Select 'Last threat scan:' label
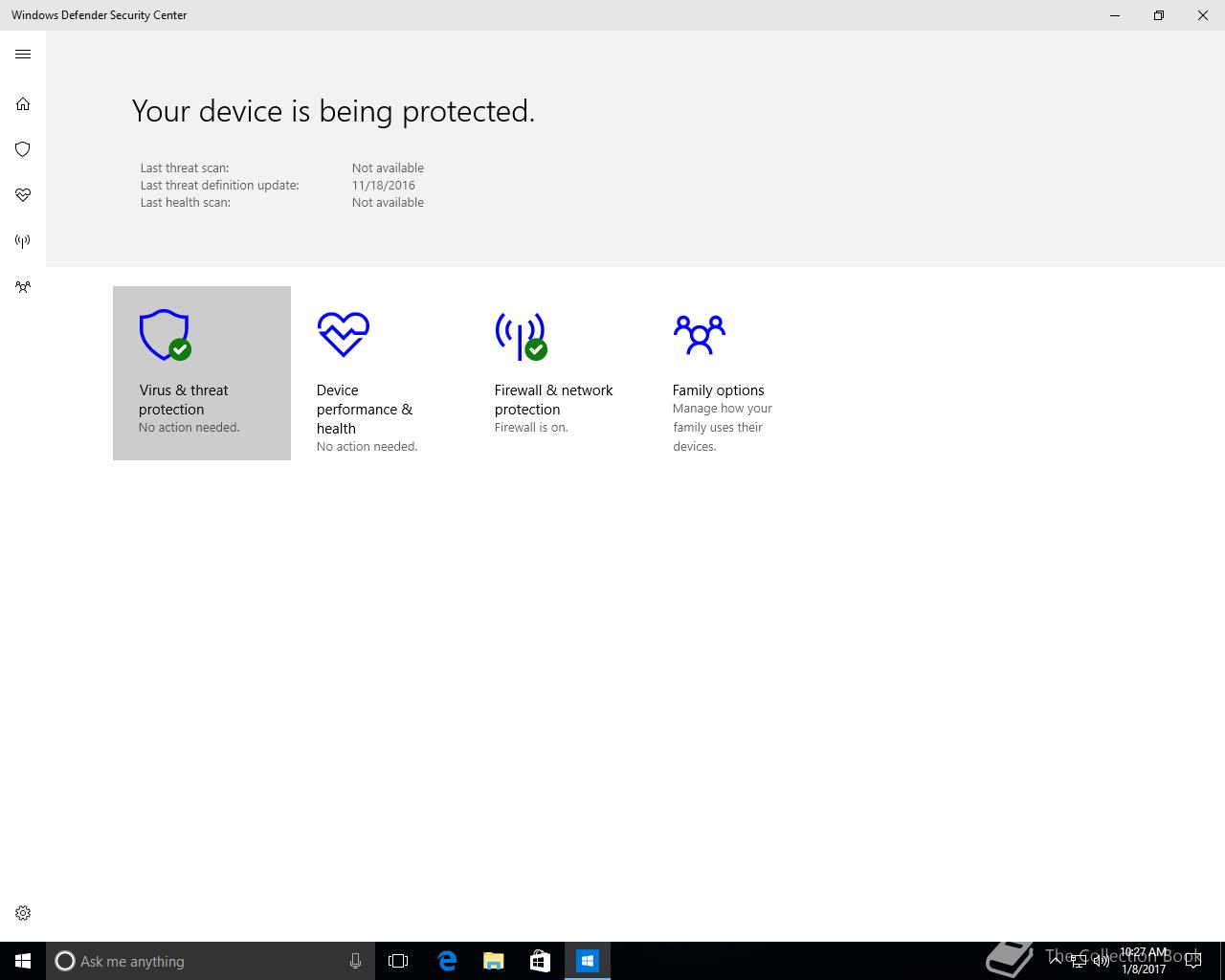The image size is (1225, 980). 185,168
